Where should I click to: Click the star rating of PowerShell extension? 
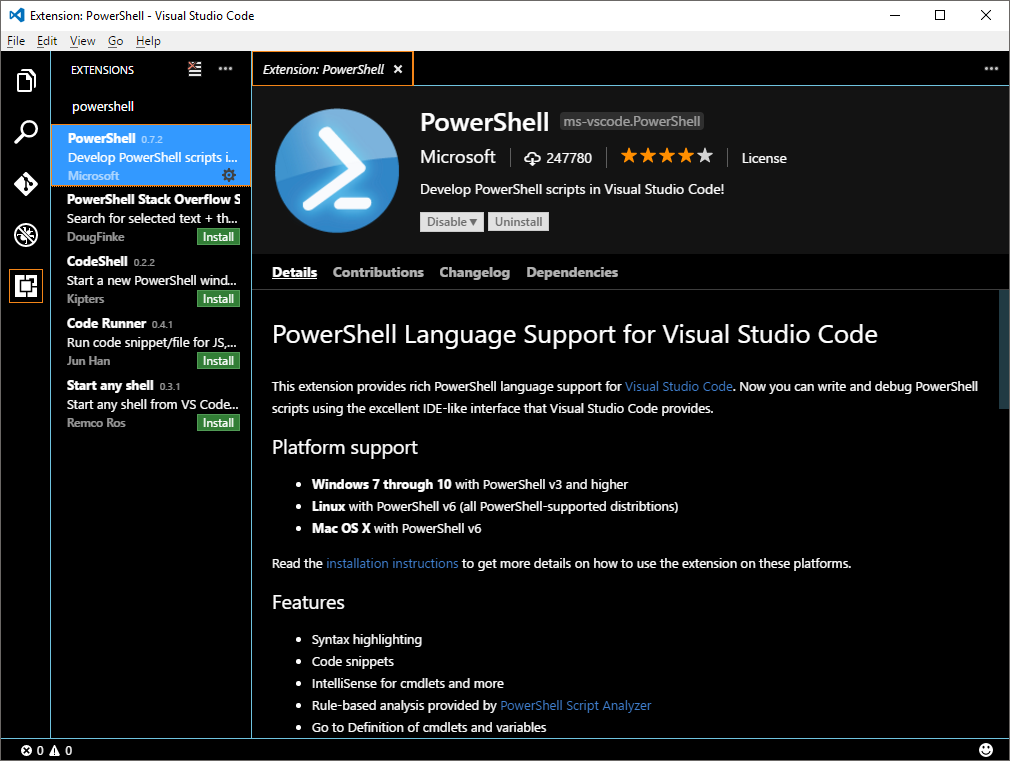click(667, 155)
